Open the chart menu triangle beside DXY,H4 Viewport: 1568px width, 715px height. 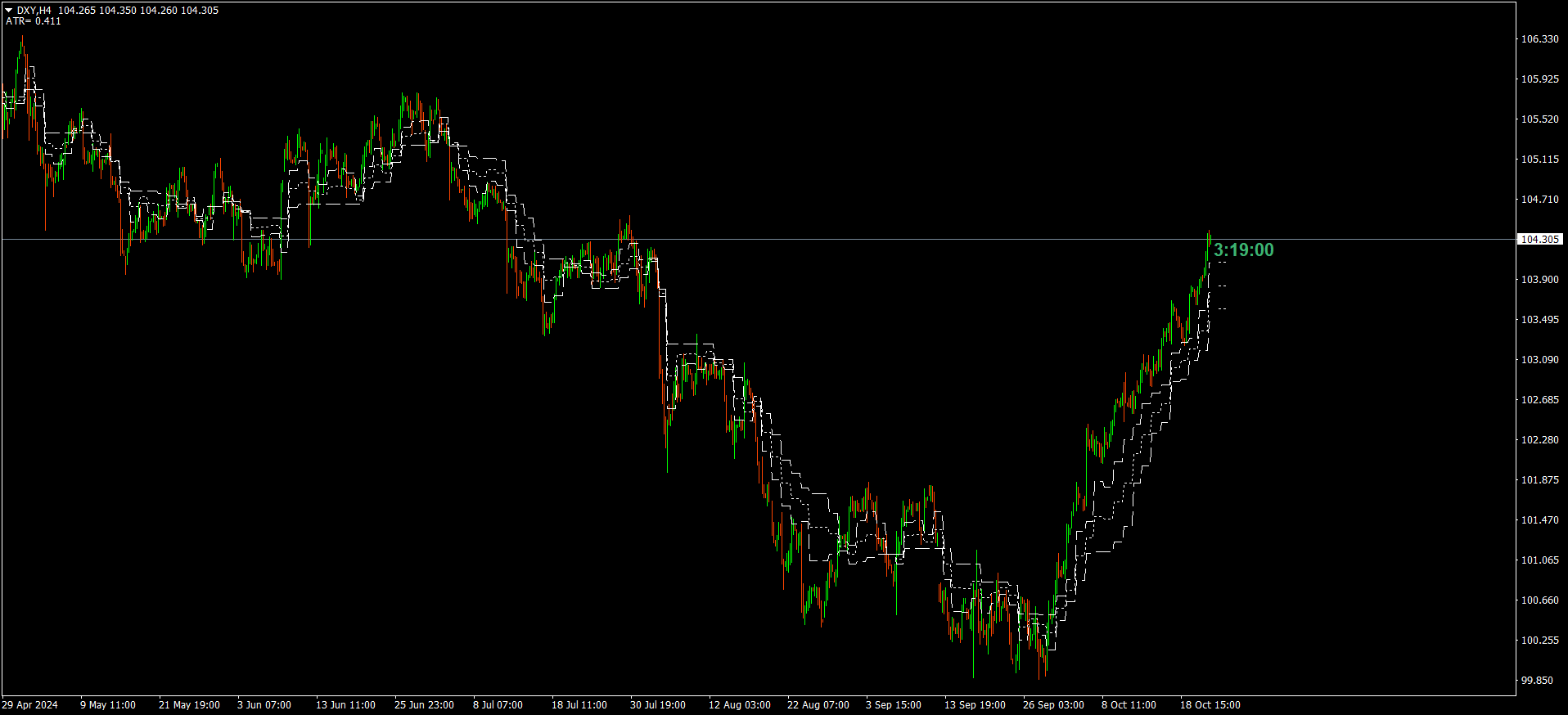[x=9, y=11]
